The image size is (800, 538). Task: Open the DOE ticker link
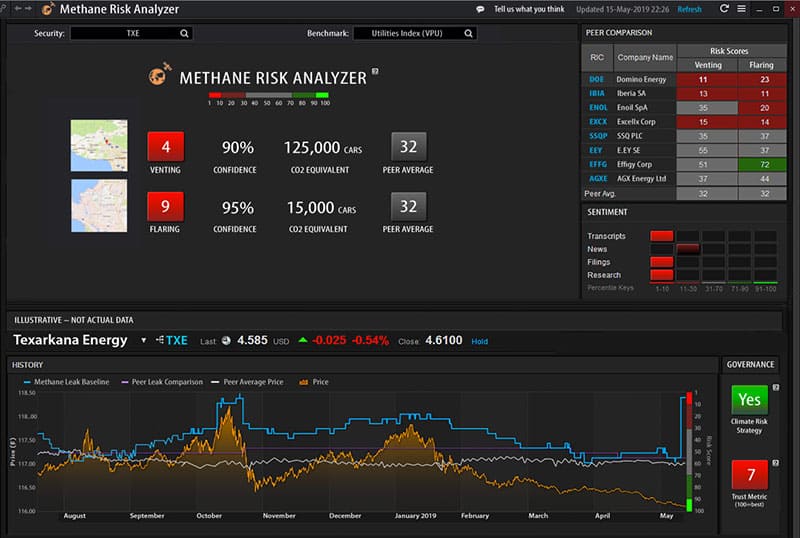pos(596,80)
